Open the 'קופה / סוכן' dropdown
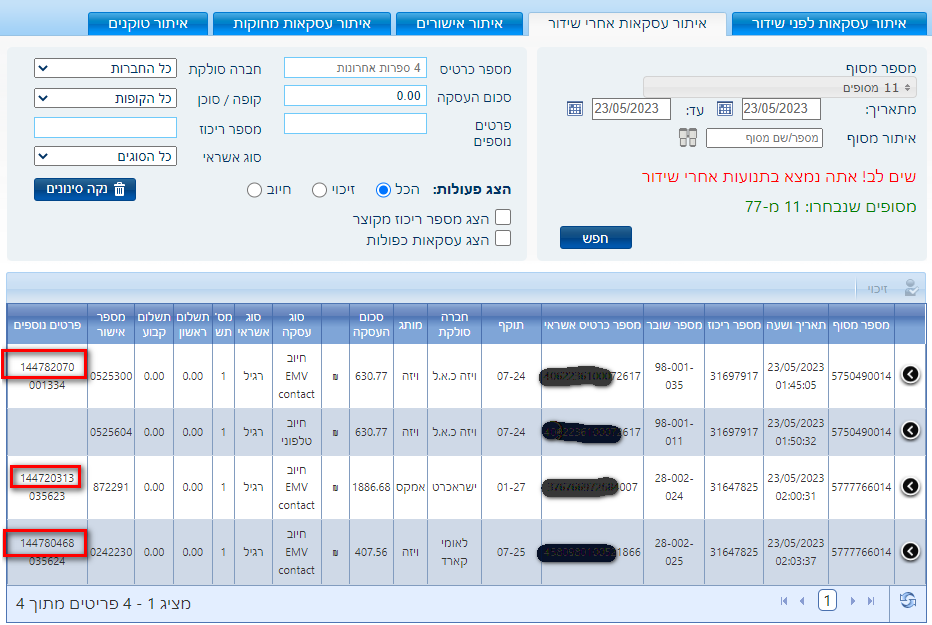The width and height of the screenshot is (932, 625). click(x=105, y=98)
